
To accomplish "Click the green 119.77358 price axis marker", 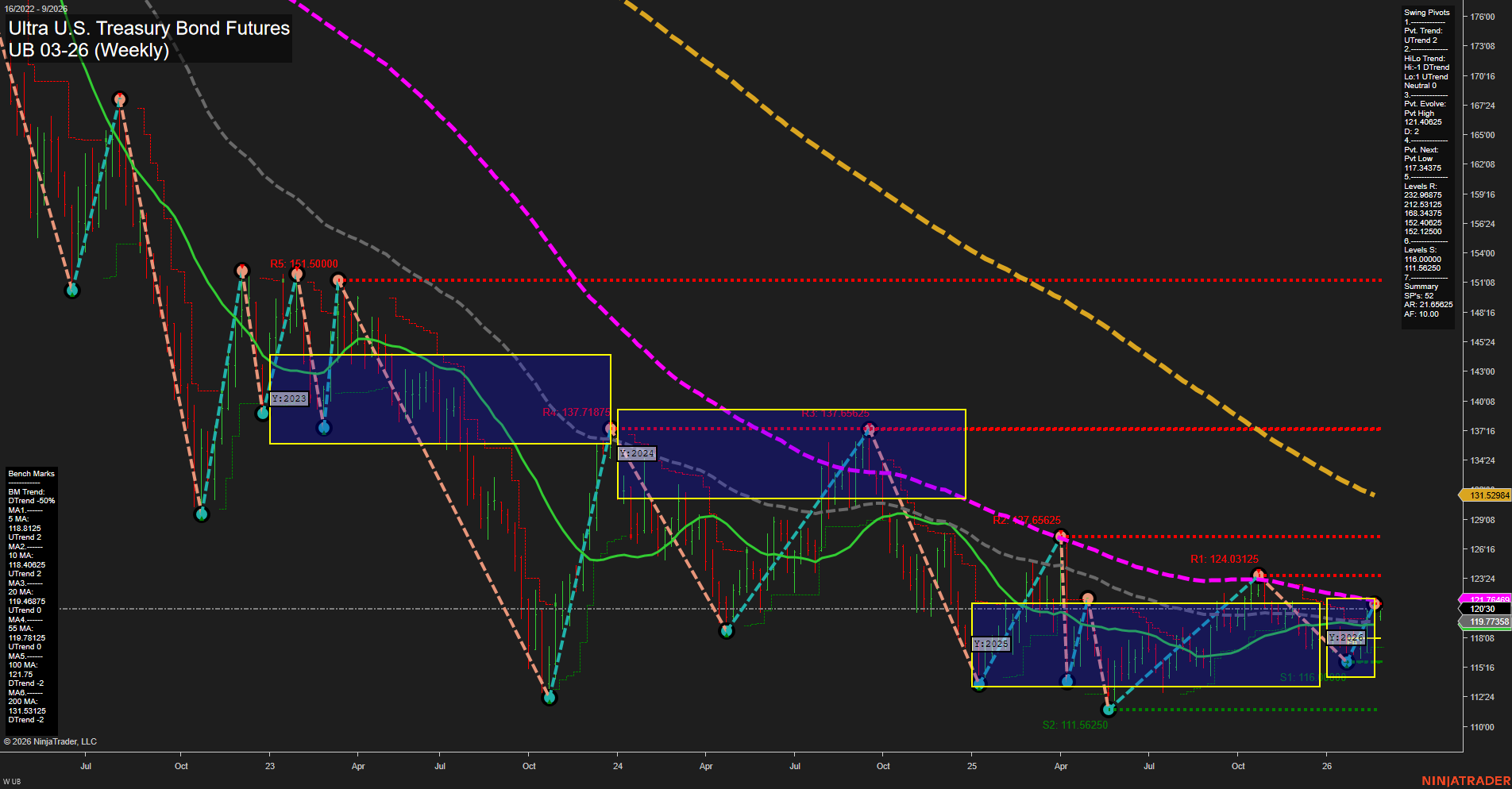I will point(1486,623).
